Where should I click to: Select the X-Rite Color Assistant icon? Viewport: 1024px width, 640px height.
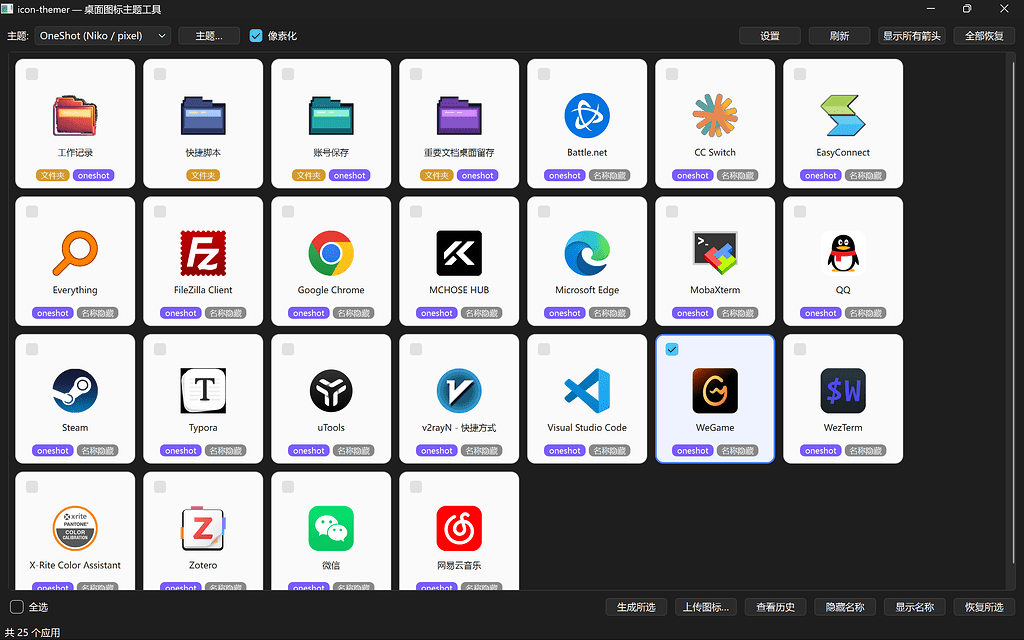[75, 529]
